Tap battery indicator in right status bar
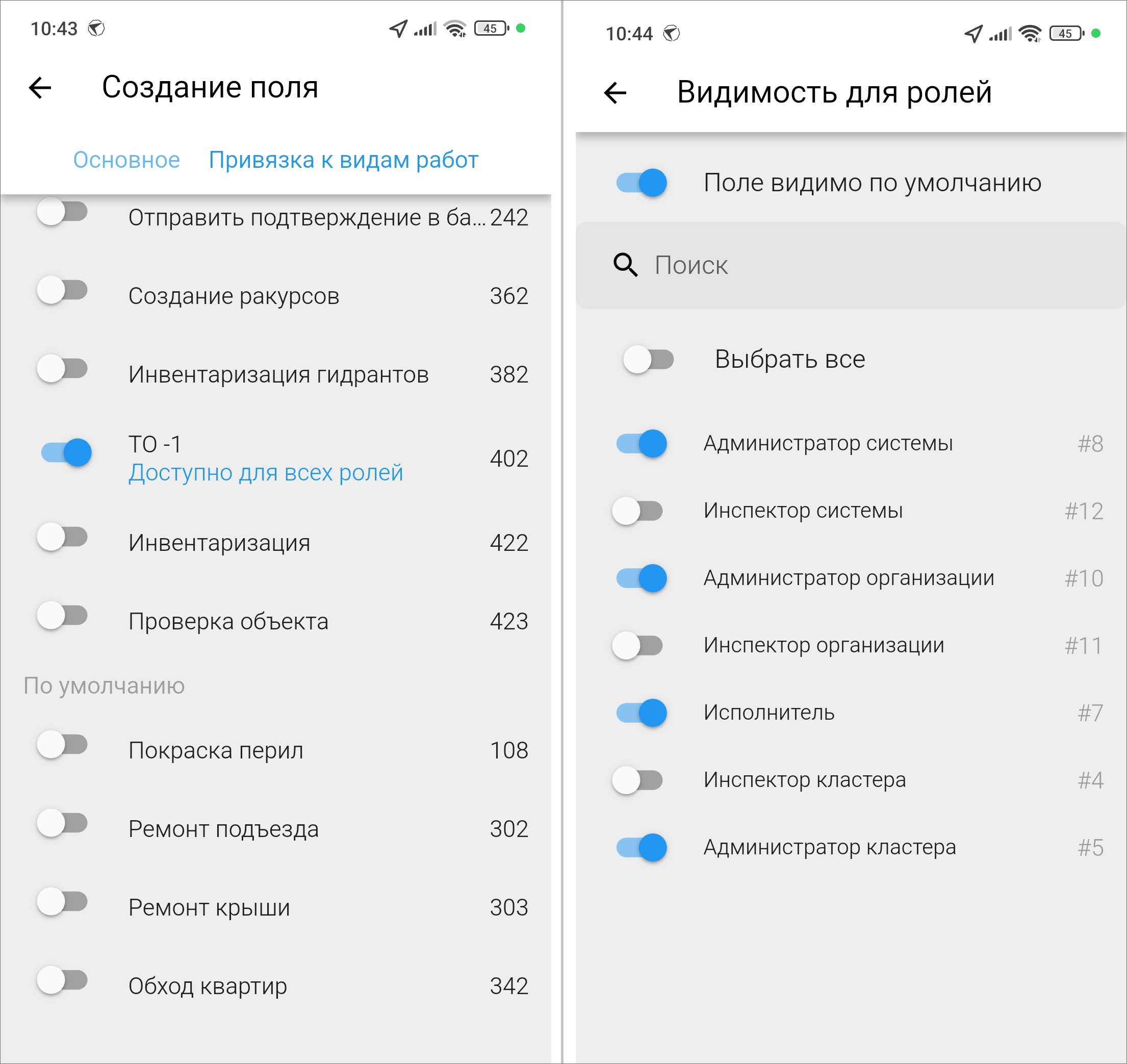Viewport: 1127px width, 1064px height. (x=1066, y=34)
